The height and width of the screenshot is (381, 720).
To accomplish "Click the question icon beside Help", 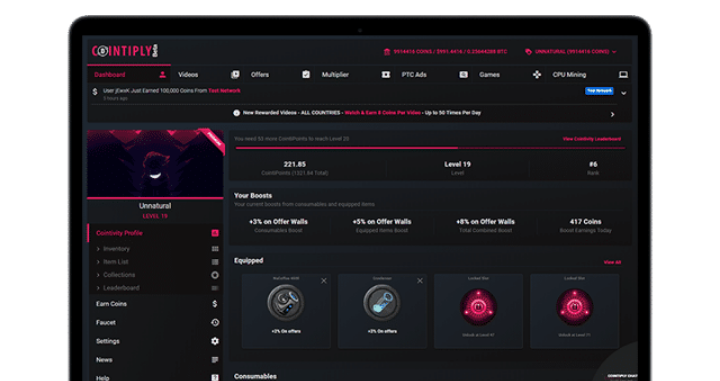I will point(215,377).
